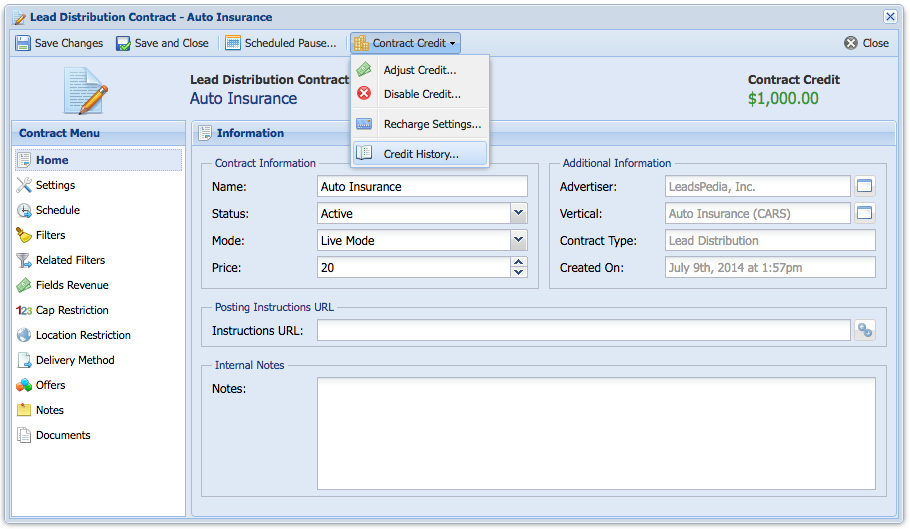910x529 pixels.
Task: Click the Contract Credit coins icon
Action: point(361,43)
